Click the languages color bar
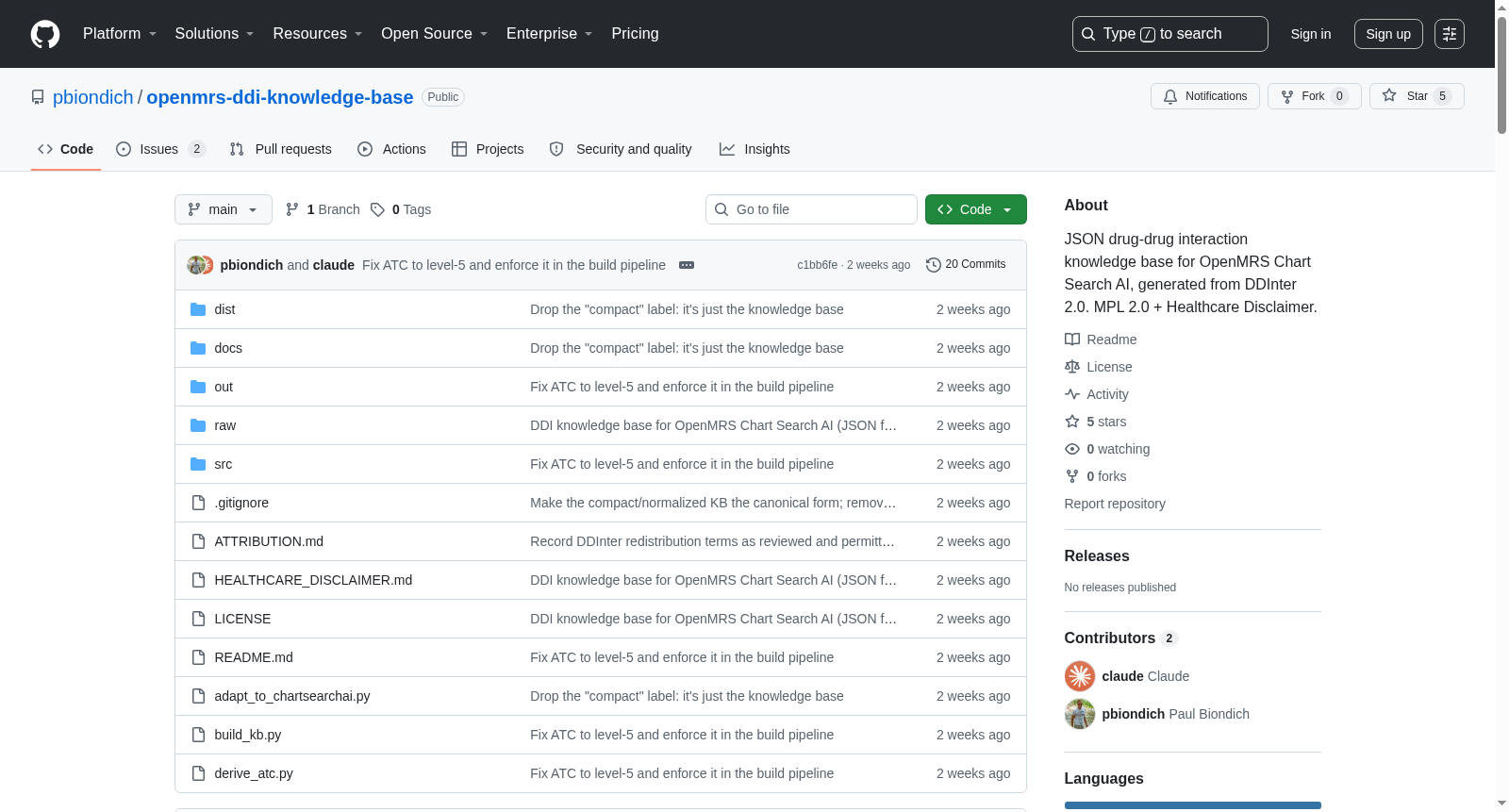This screenshot has height=812, width=1509. [1193, 805]
